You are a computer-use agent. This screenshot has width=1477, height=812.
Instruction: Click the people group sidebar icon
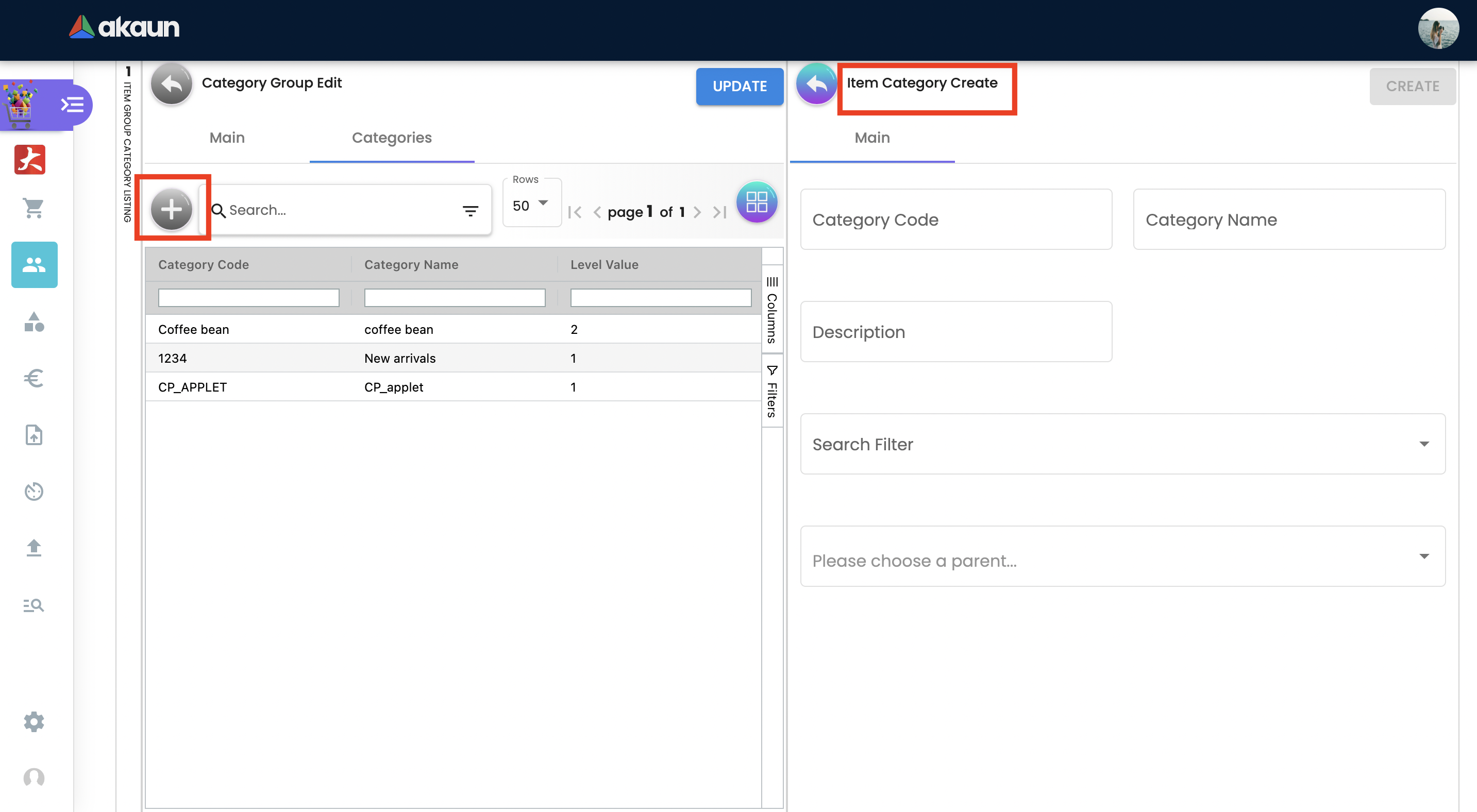[34, 265]
